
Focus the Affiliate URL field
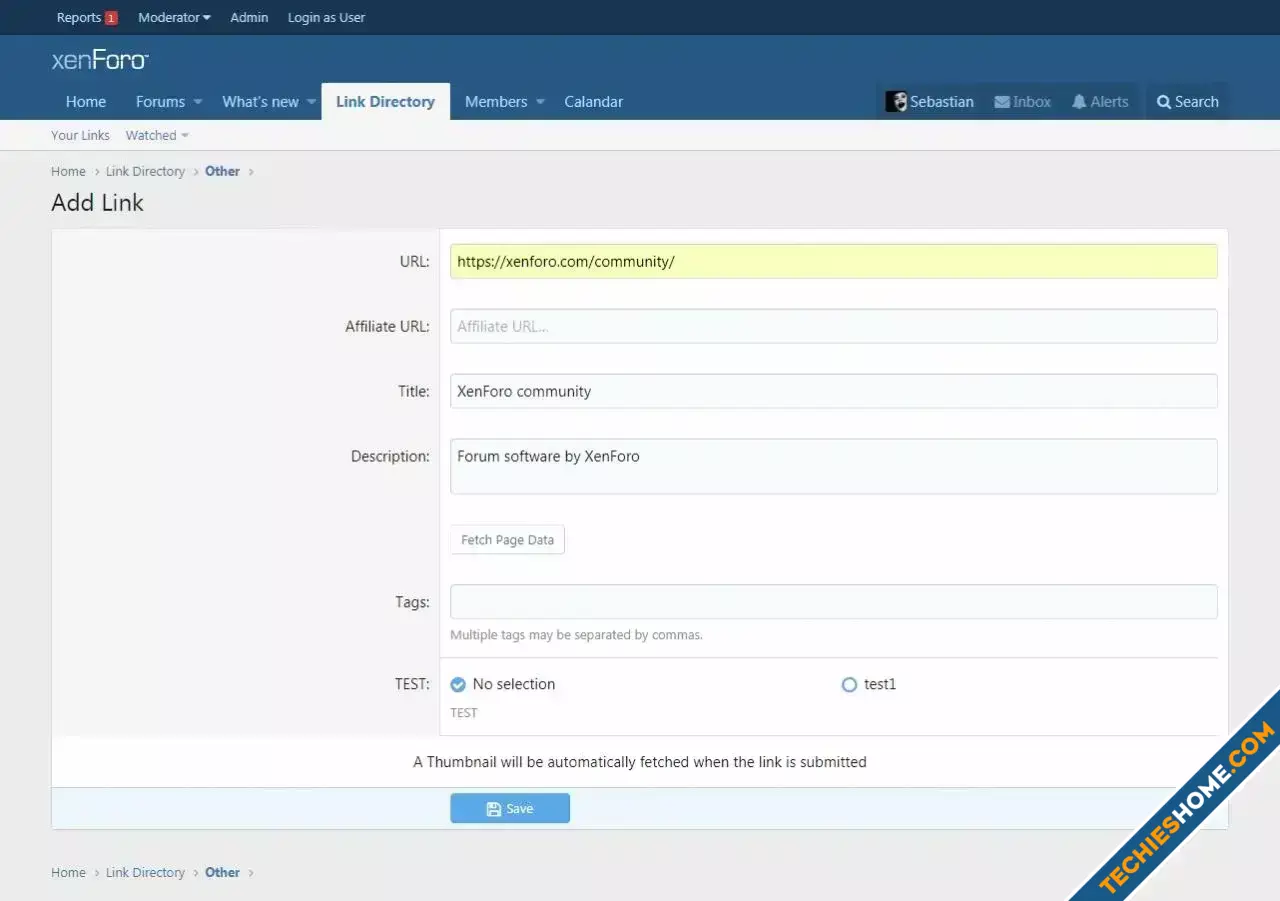pyautogui.click(x=834, y=326)
